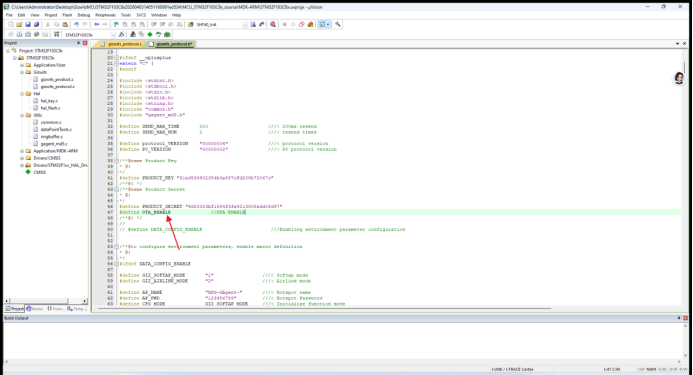
Task: Select the CMSIS green diamond tree item
Action: point(39,172)
